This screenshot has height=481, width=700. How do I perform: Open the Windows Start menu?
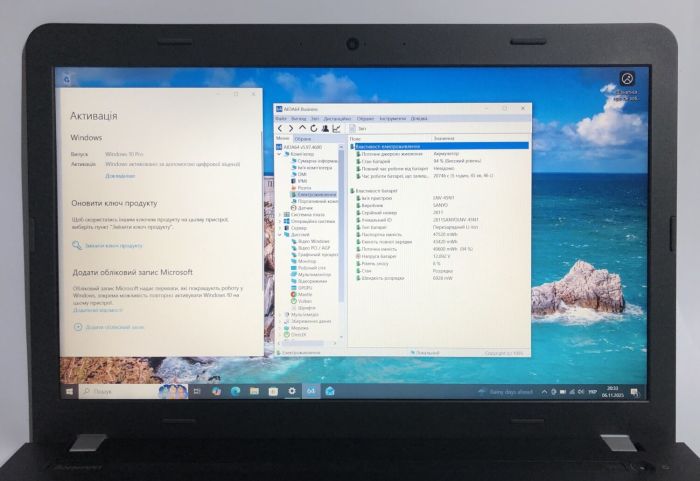coord(69,392)
